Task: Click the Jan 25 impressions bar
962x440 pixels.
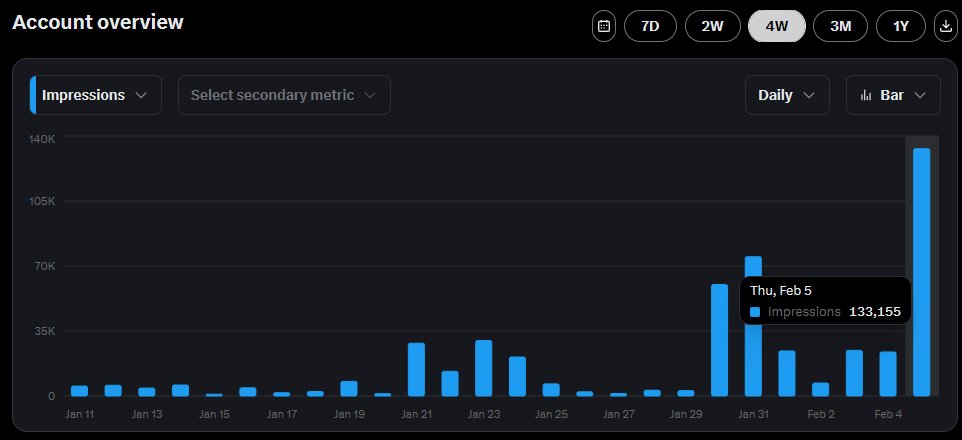Action: [x=551, y=390]
